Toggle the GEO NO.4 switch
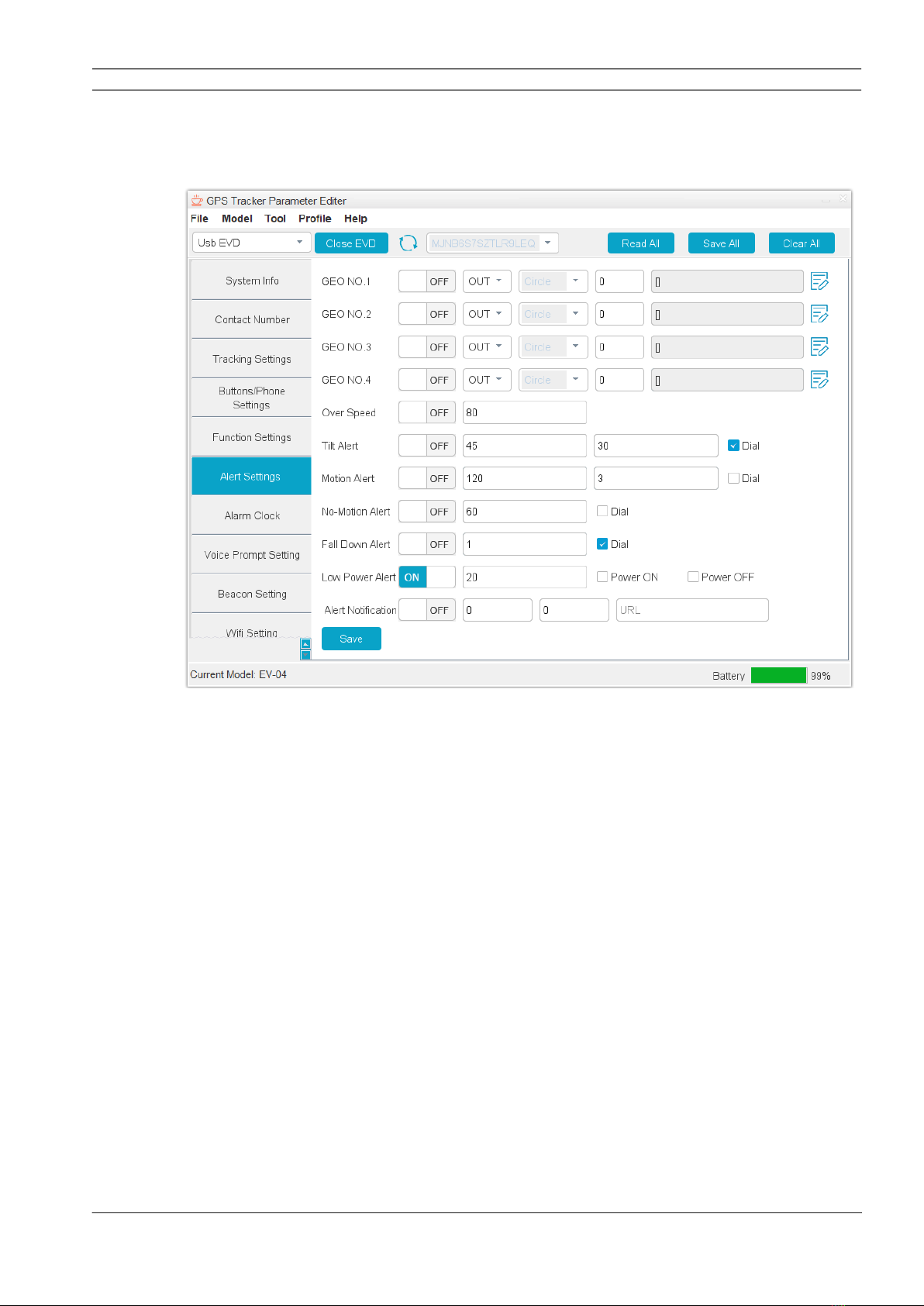 coord(427,380)
